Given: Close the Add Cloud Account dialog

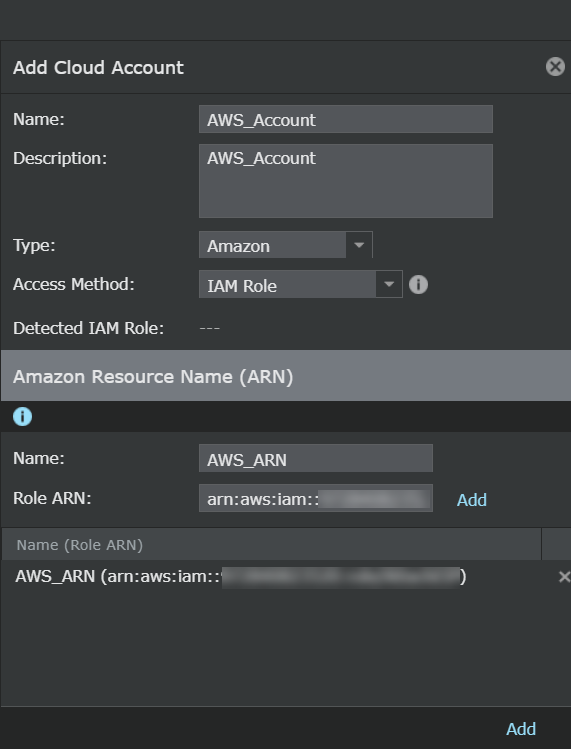Looking at the screenshot, I should click(555, 67).
